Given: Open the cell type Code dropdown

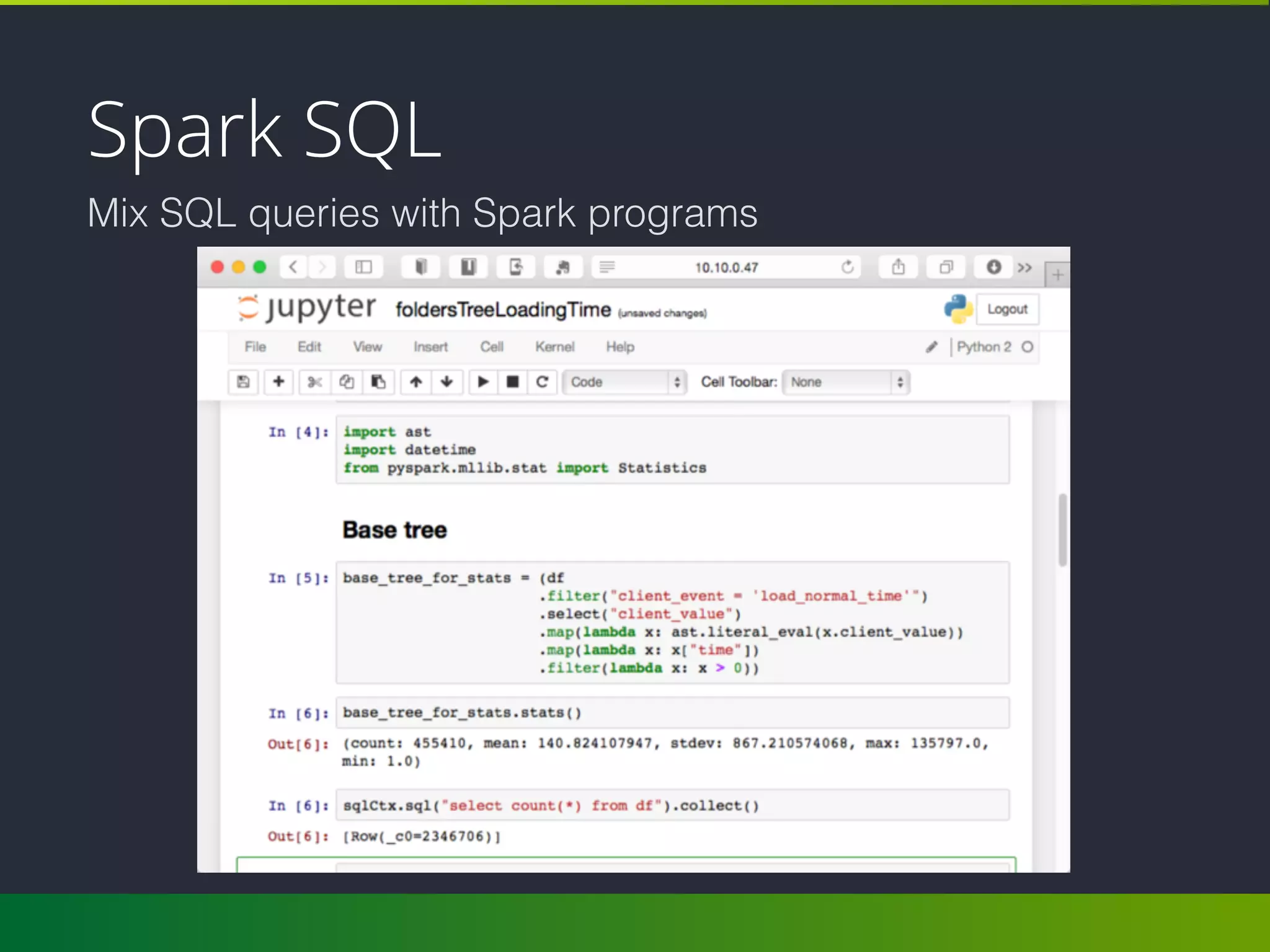Looking at the screenshot, I should (x=624, y=382).
